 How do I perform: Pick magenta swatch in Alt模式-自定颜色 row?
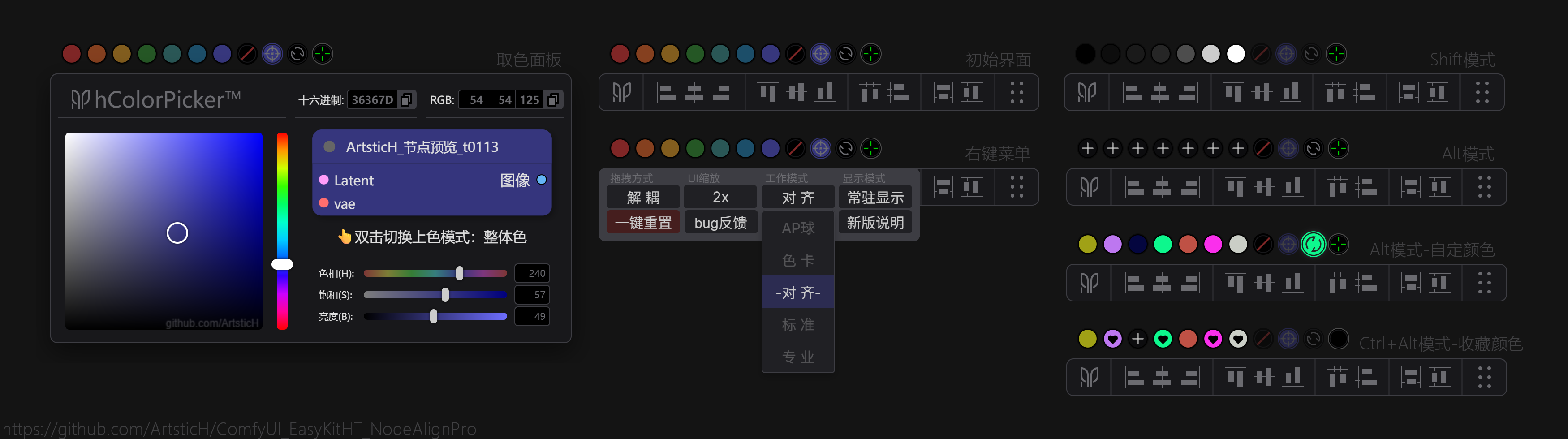[1213, 244]
